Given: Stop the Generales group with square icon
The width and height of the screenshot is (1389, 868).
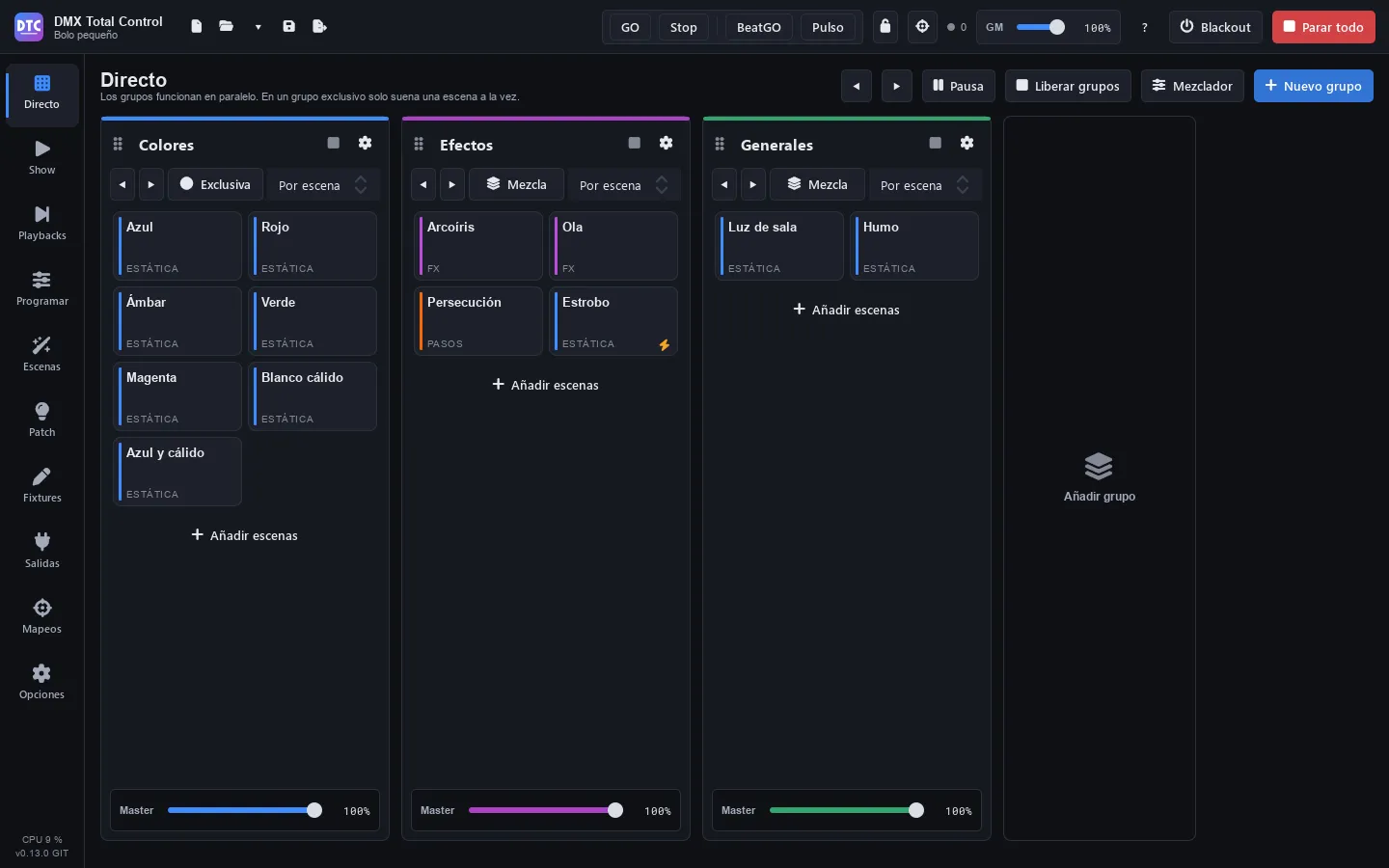Looking at the screenshot, I should tap(936, 143).
